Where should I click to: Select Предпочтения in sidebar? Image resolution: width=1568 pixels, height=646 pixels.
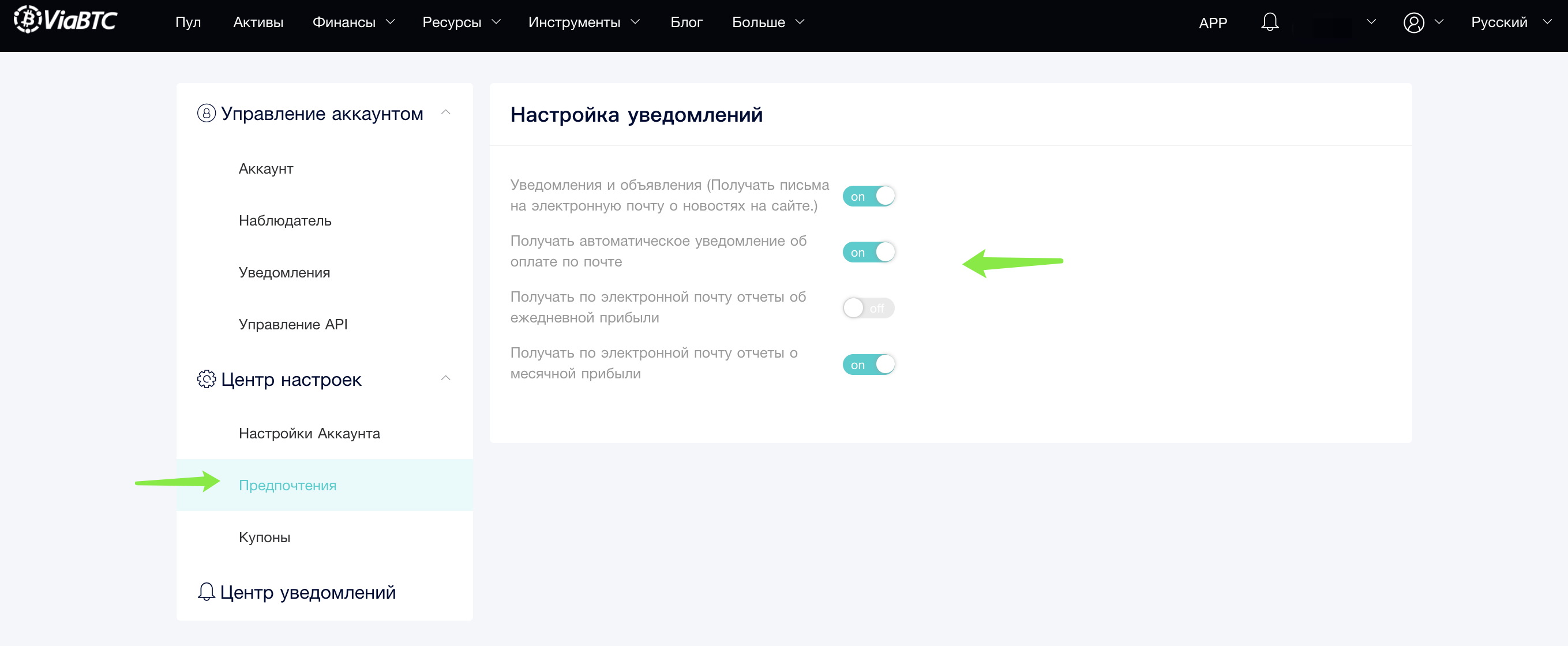click(x=324, y=484)
